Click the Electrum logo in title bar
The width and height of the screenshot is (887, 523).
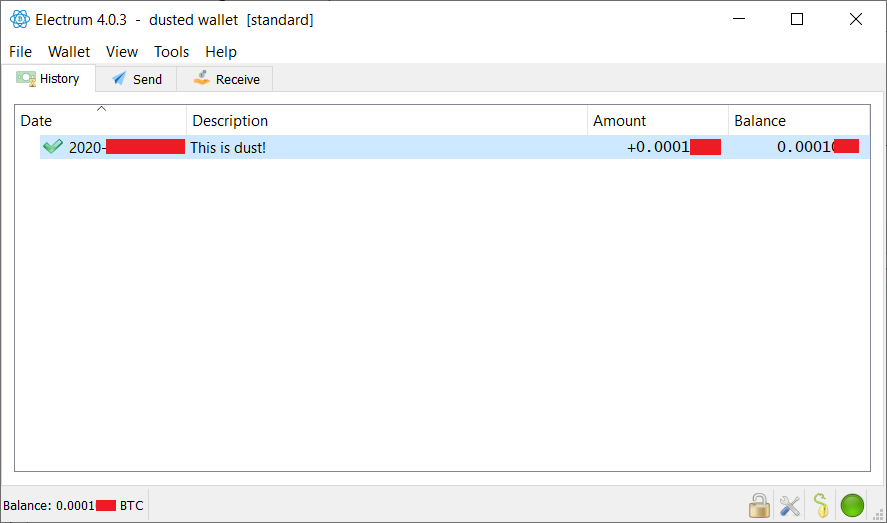click(20, 20)
